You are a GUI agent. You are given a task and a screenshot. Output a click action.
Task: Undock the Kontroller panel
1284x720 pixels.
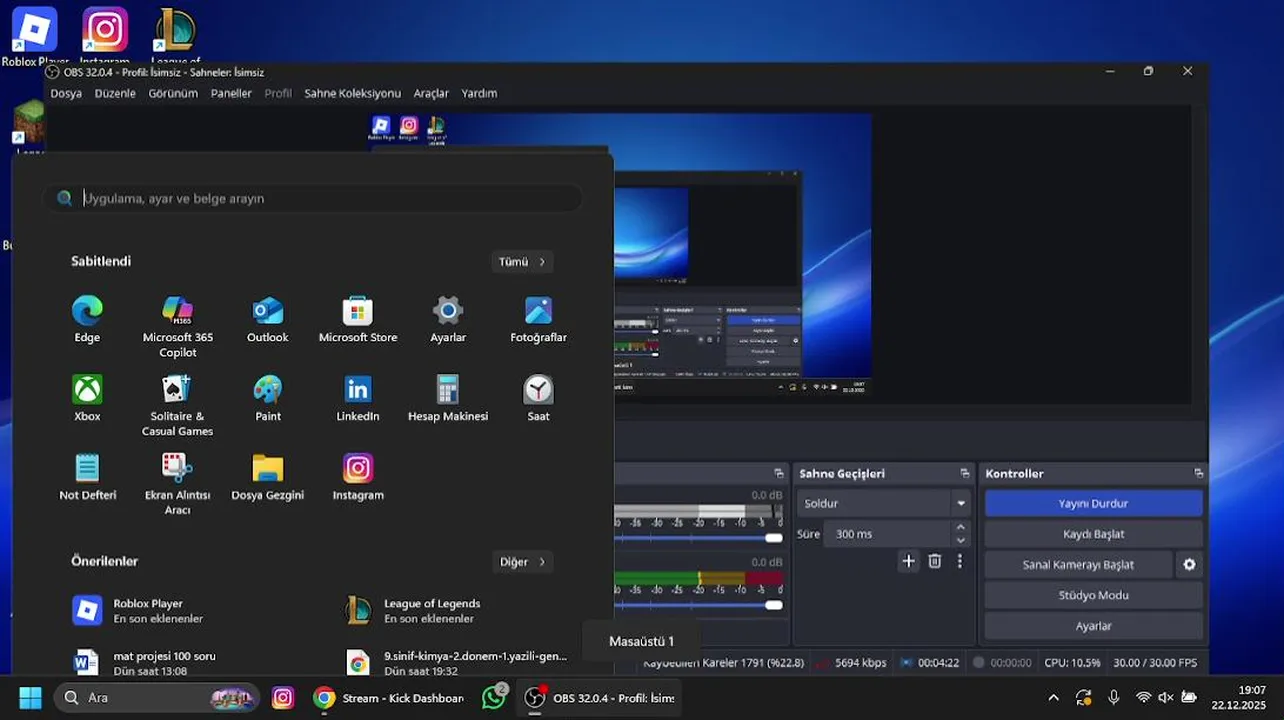click(x=1198, y=473)
